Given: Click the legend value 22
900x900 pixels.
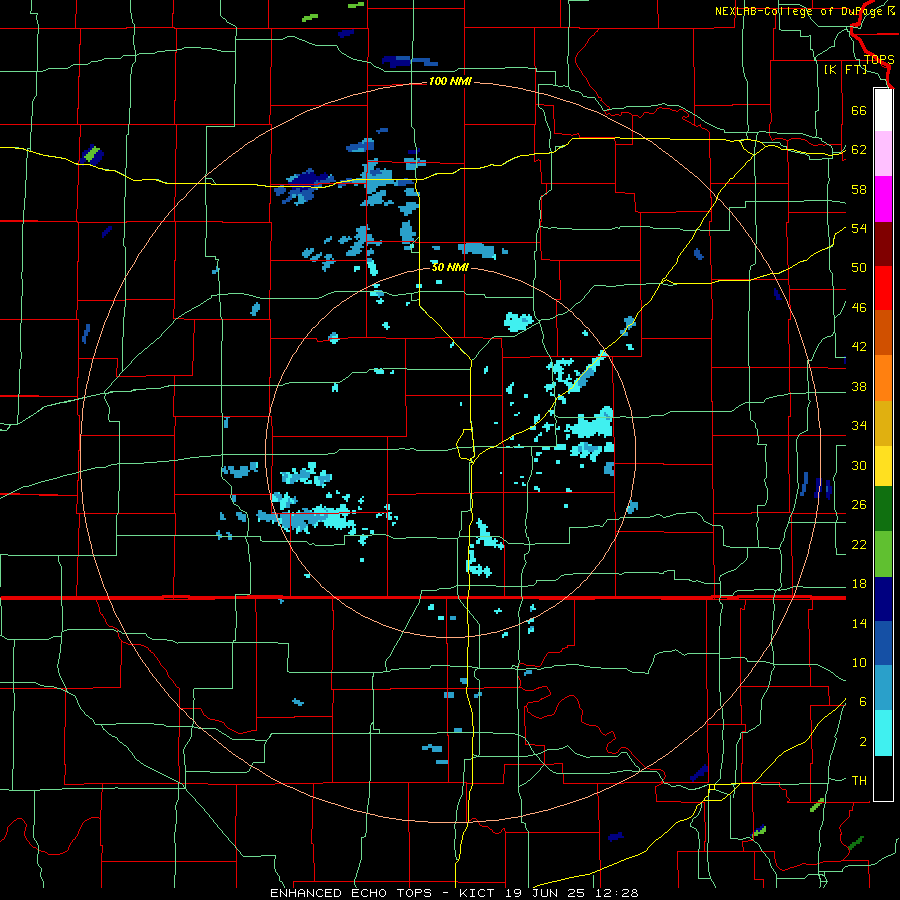Looking at the screenshot, I should (x=859, y=544).
